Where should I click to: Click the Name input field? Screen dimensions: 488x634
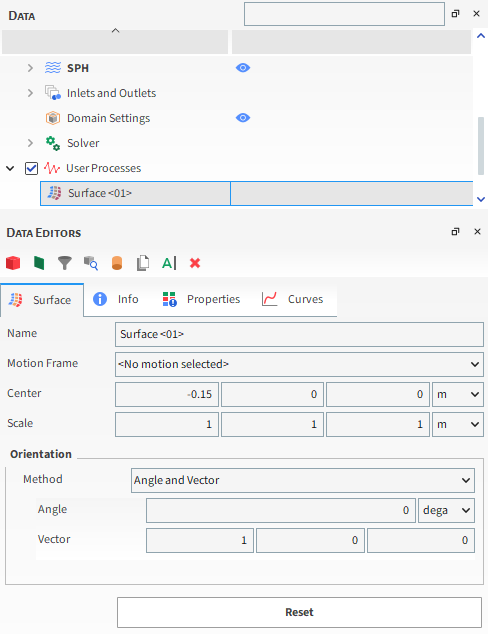click(299, 334)
